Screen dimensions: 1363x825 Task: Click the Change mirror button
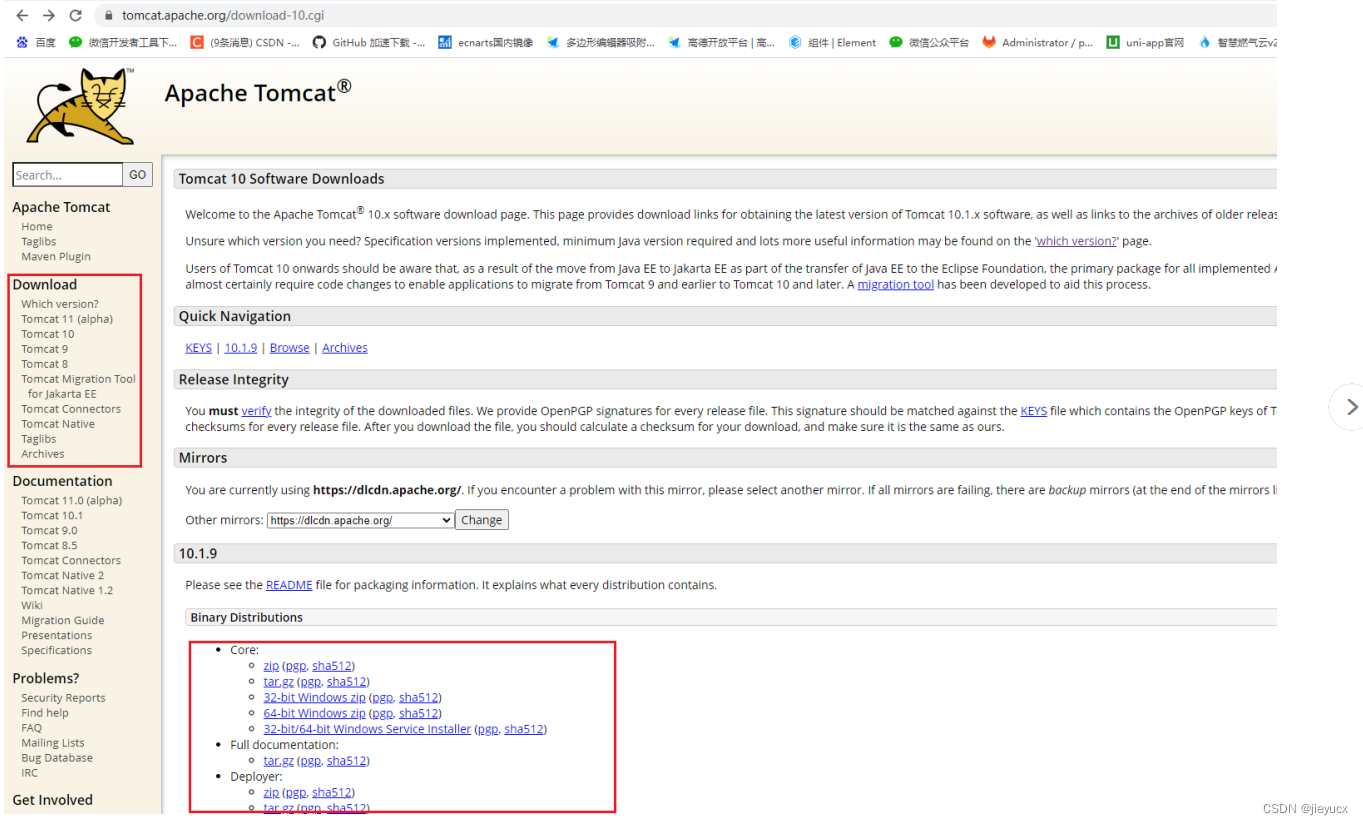482,520
